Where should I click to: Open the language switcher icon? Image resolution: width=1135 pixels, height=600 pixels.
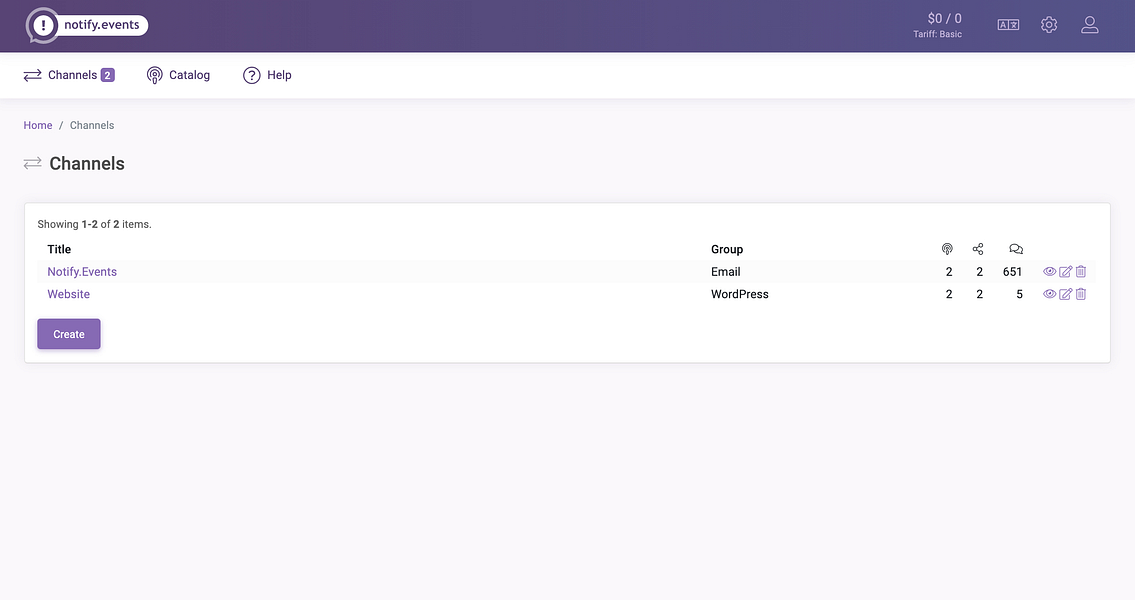(x=1008, y=24)
